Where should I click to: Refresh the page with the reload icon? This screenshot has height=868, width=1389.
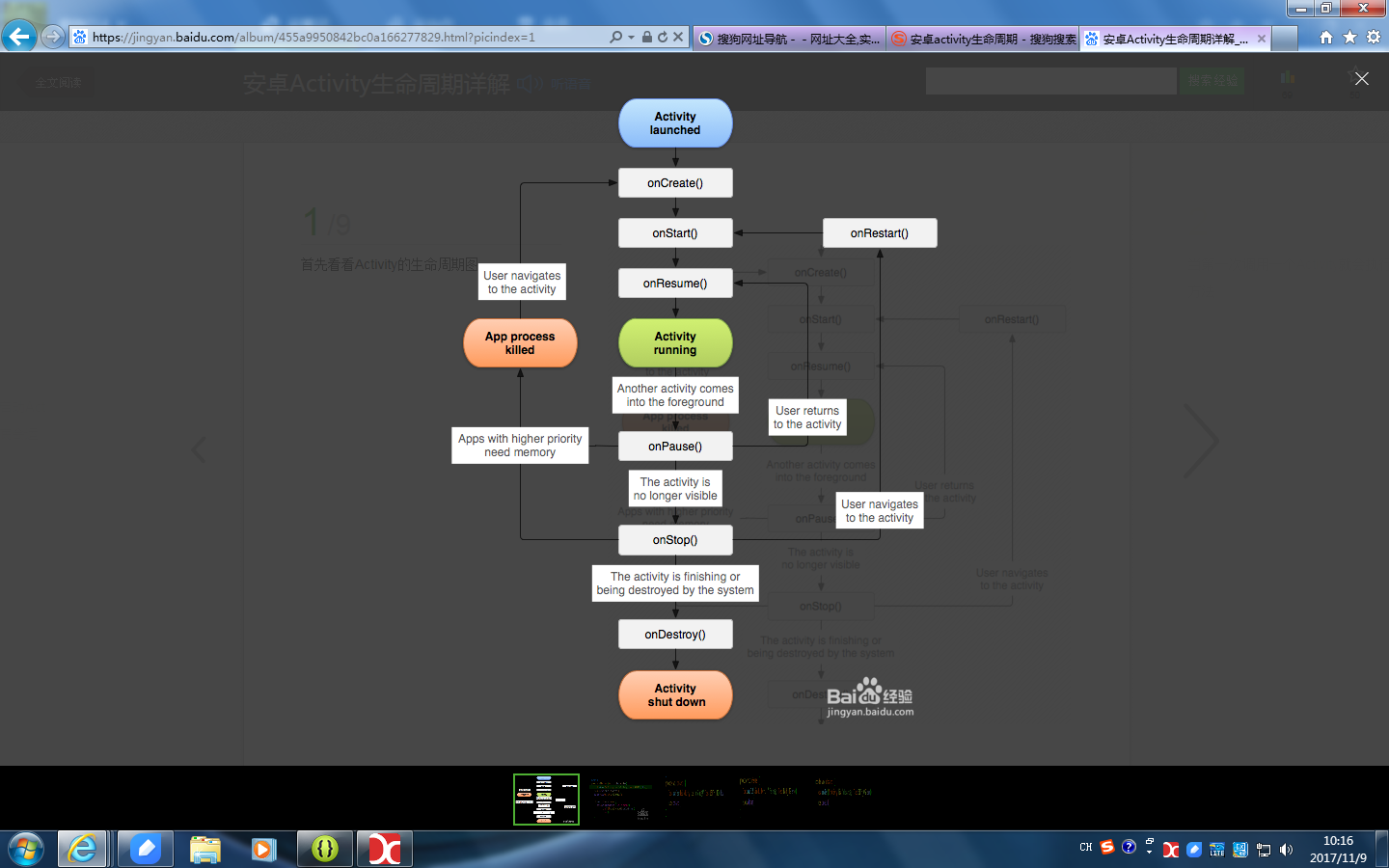click(663, 37)
